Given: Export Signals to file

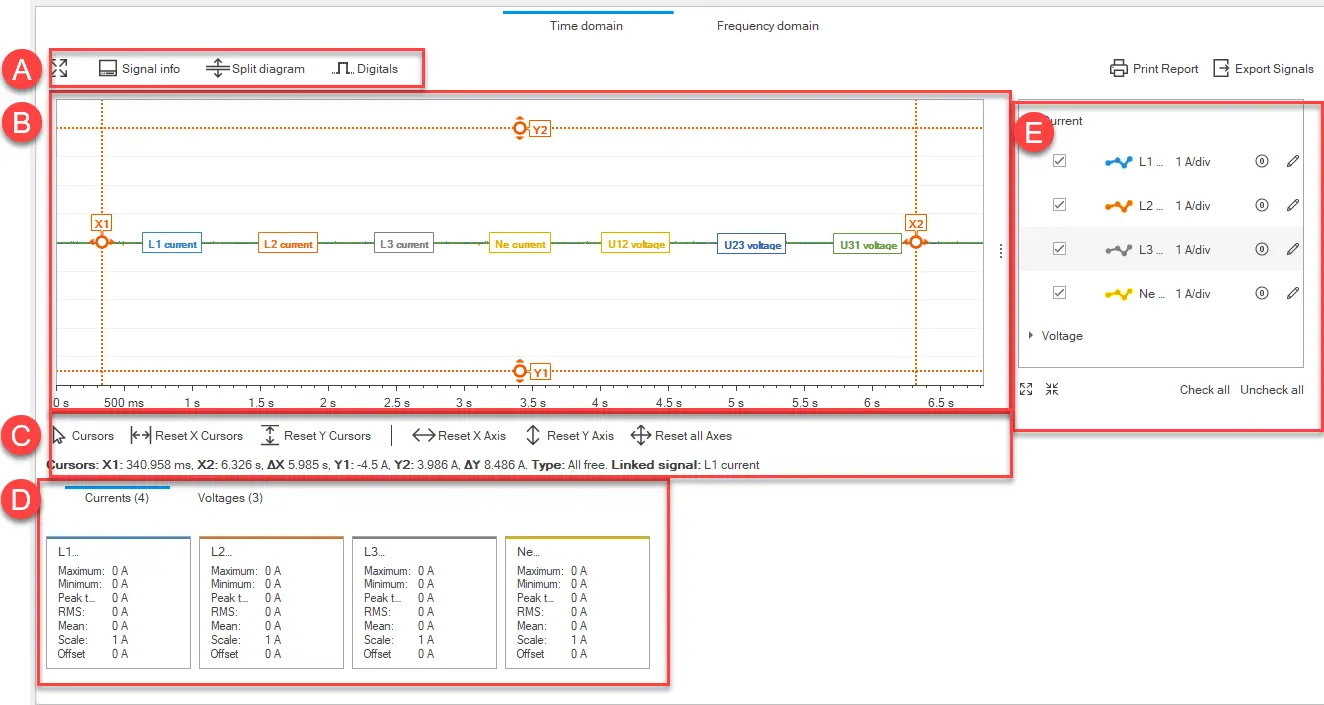Looking at the screenshot, I should (x=1263, y=69).
